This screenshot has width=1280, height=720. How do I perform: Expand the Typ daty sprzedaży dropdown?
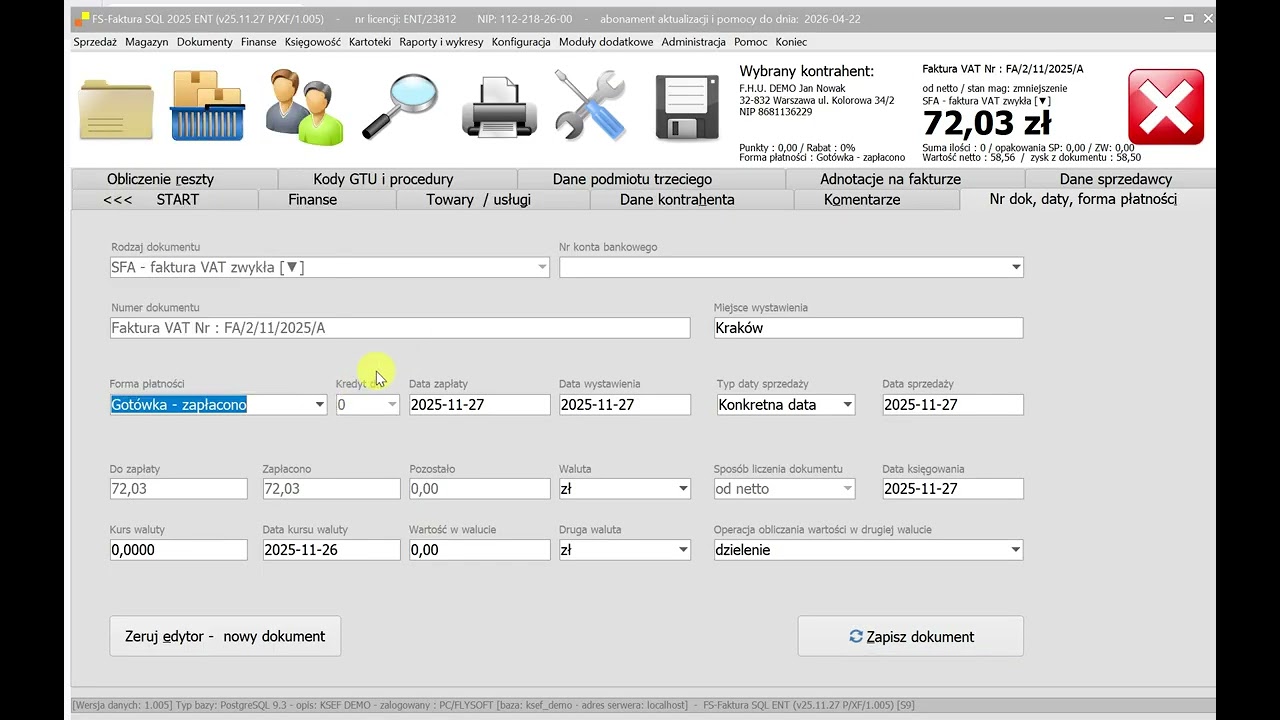(848, 405)
